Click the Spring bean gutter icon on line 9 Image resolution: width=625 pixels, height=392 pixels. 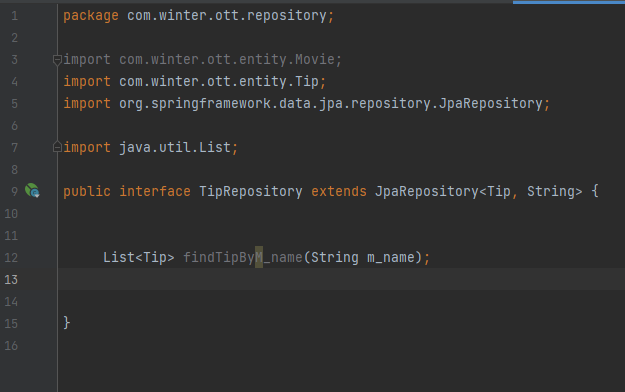click(x=32, y=191)
